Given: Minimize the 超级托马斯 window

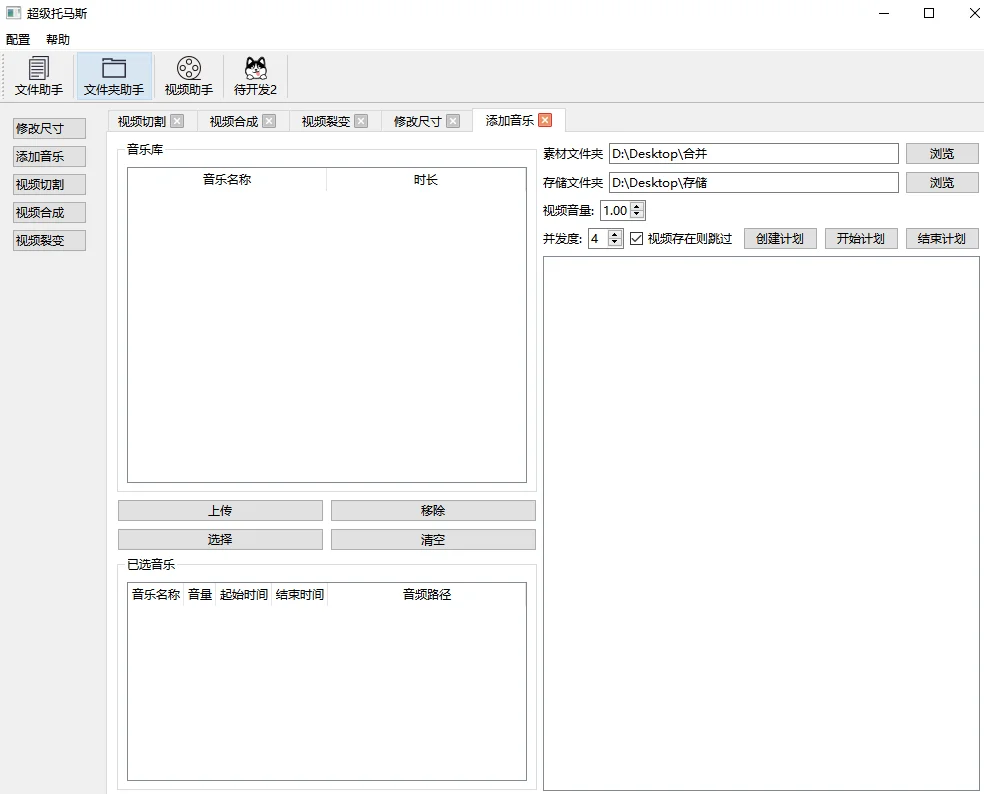Looking at the screenshot, I should [884, 13].
